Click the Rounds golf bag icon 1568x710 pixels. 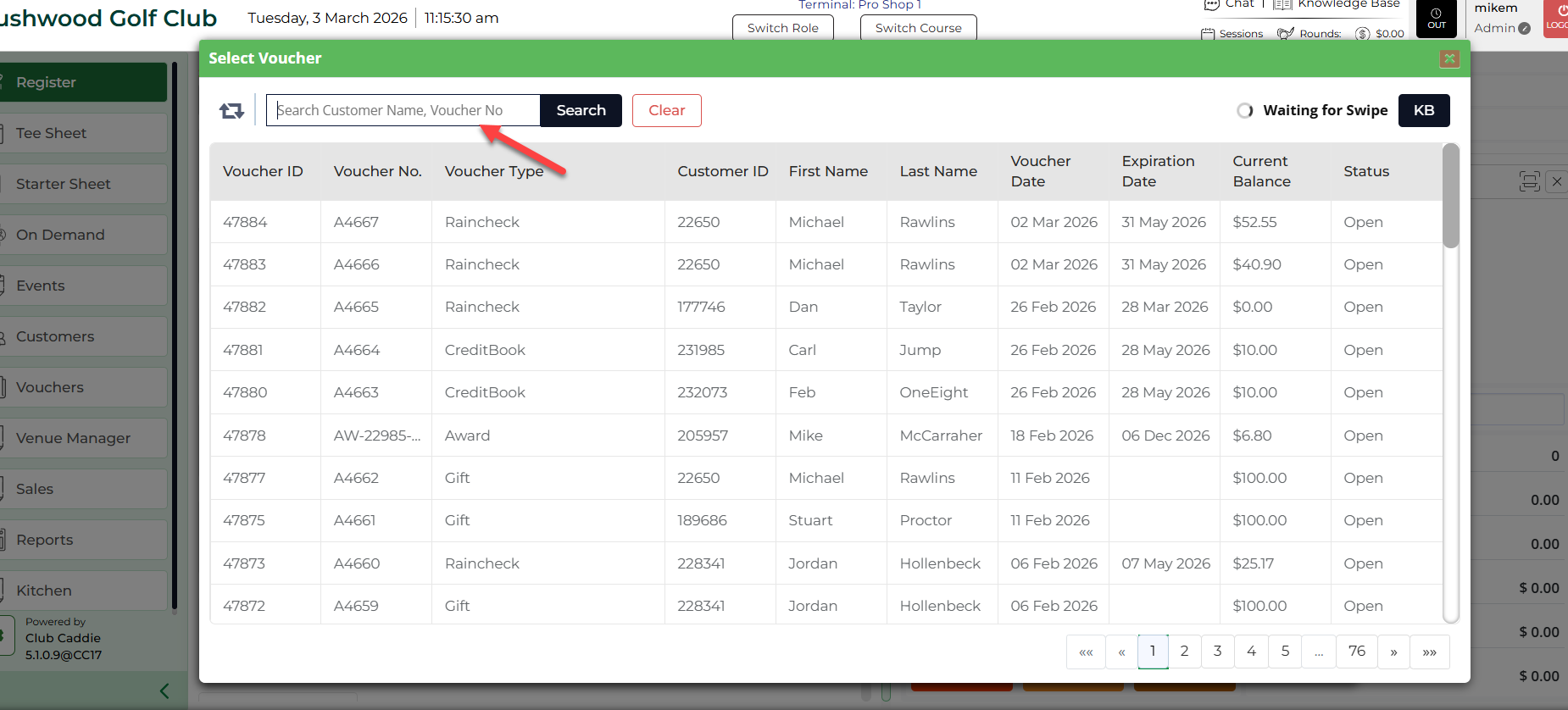pos(1285,34)
